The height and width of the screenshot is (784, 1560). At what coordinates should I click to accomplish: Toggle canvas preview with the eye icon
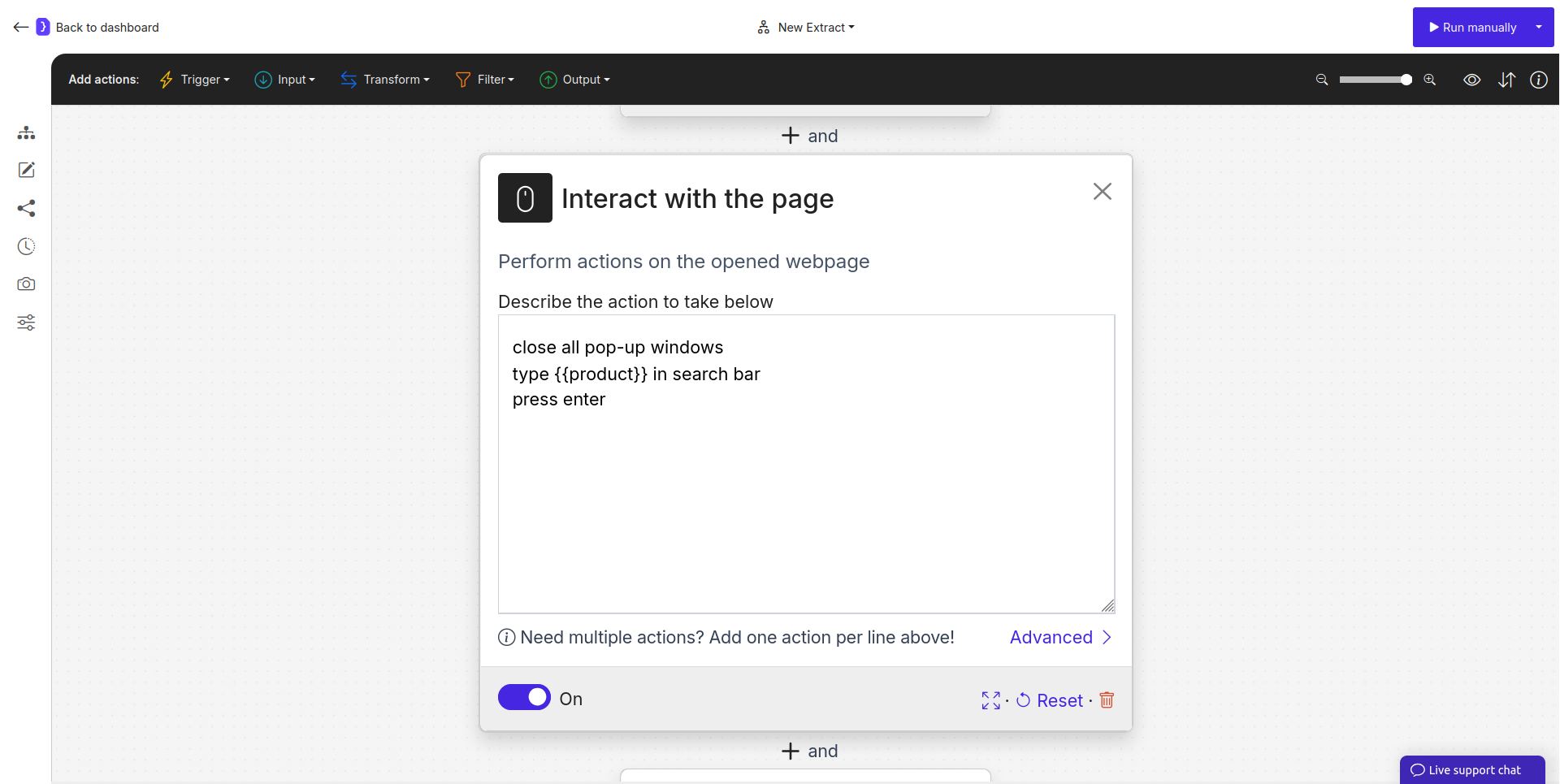point(1472,80)
